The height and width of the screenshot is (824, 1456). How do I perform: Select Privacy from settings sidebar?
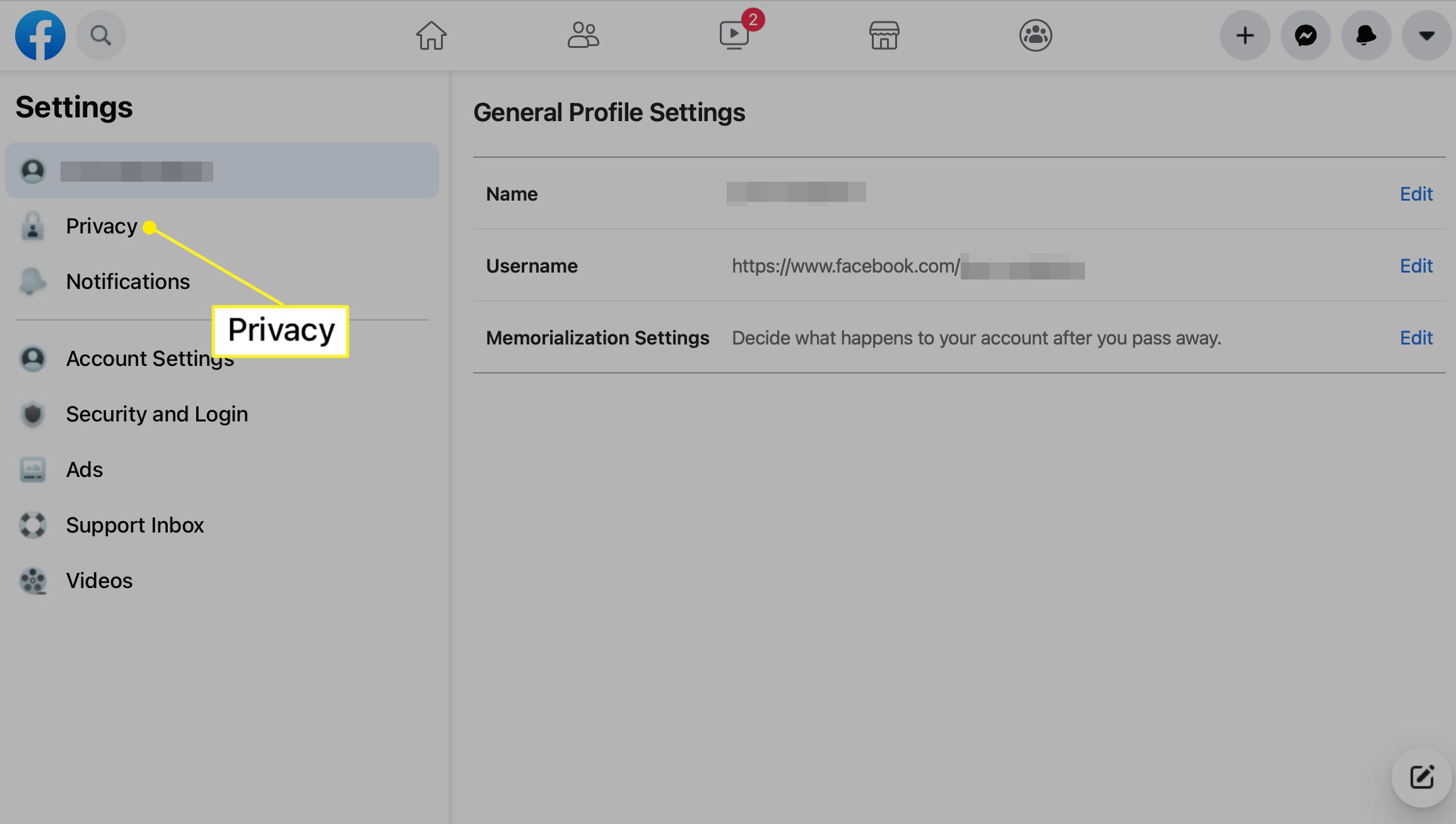pos(101,226)
